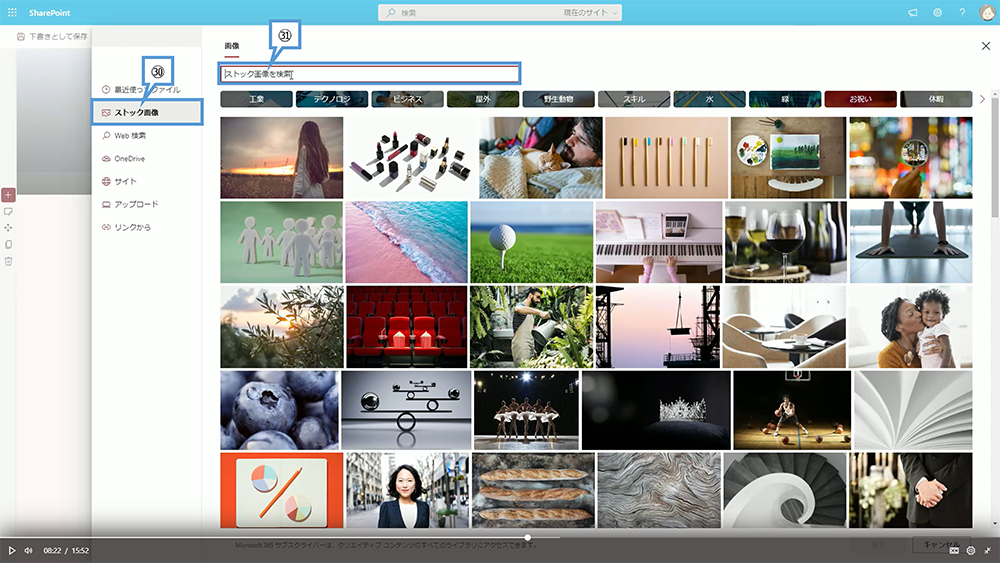Filter by ビジネス category
Viewport: 1000px width, 563px height.
point(408,99)
